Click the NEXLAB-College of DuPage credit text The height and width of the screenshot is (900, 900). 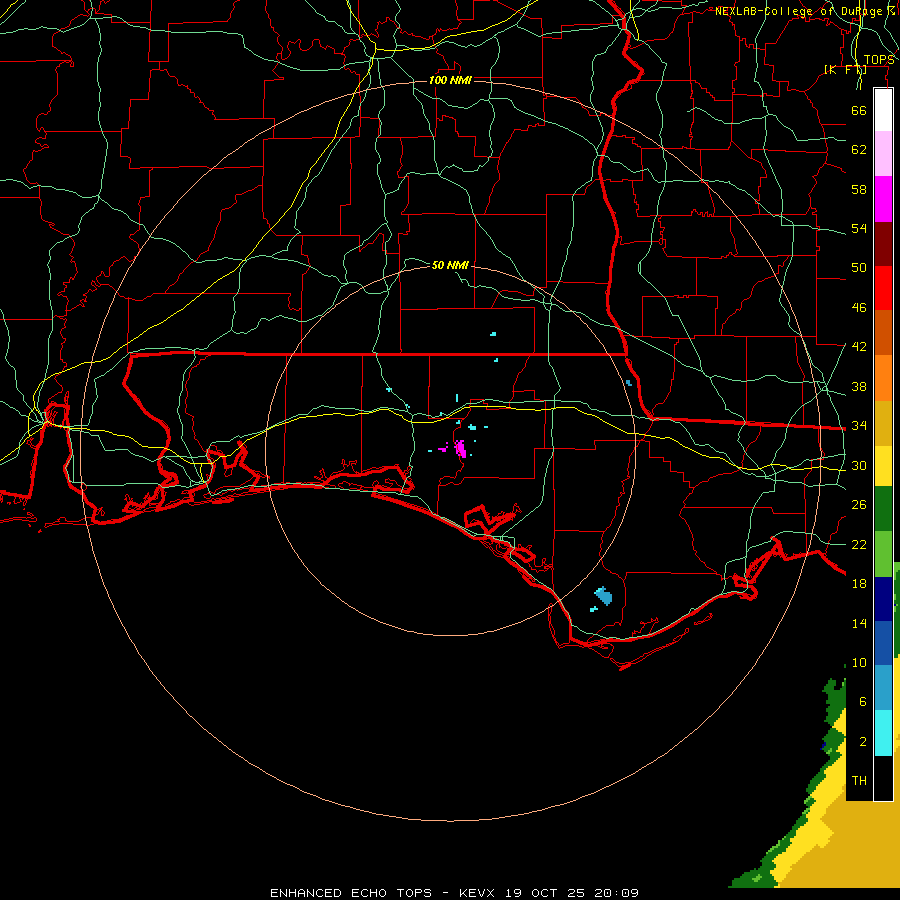(805, 11)
